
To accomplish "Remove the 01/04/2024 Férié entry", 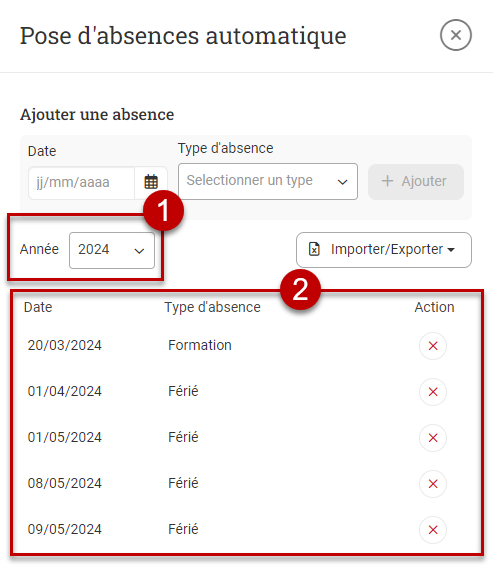I will (433, 392).
